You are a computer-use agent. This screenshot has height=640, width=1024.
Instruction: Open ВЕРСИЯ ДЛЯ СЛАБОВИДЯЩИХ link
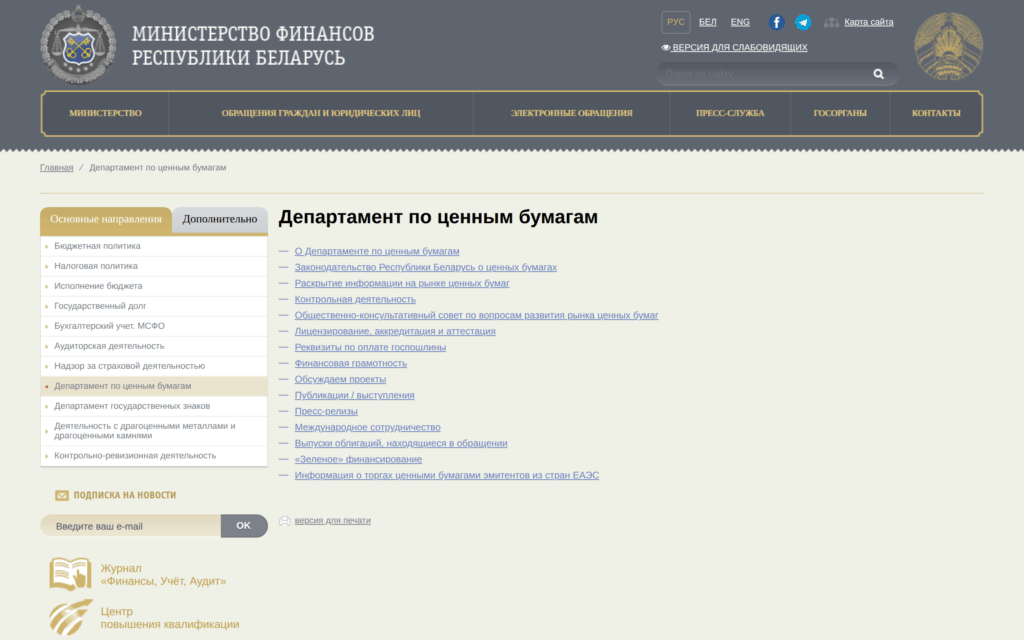click(739, 48)
